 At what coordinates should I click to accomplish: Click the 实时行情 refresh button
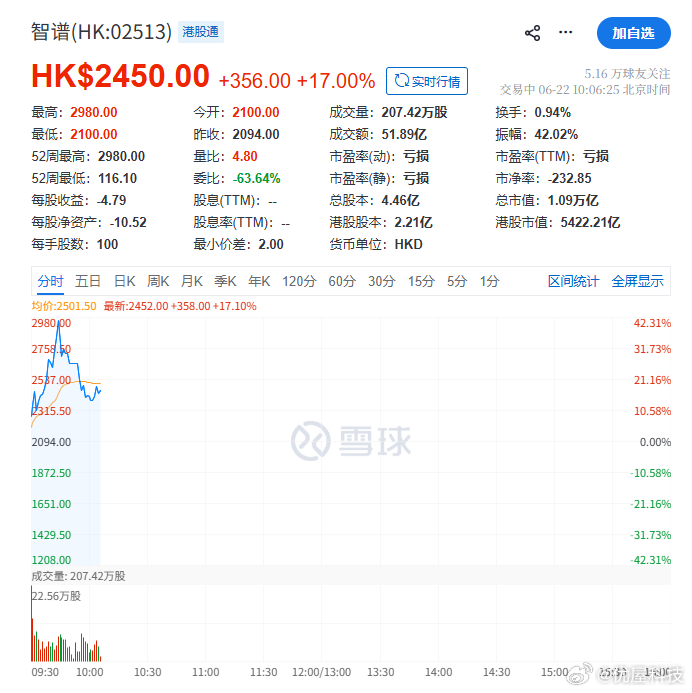pos(427,81)
